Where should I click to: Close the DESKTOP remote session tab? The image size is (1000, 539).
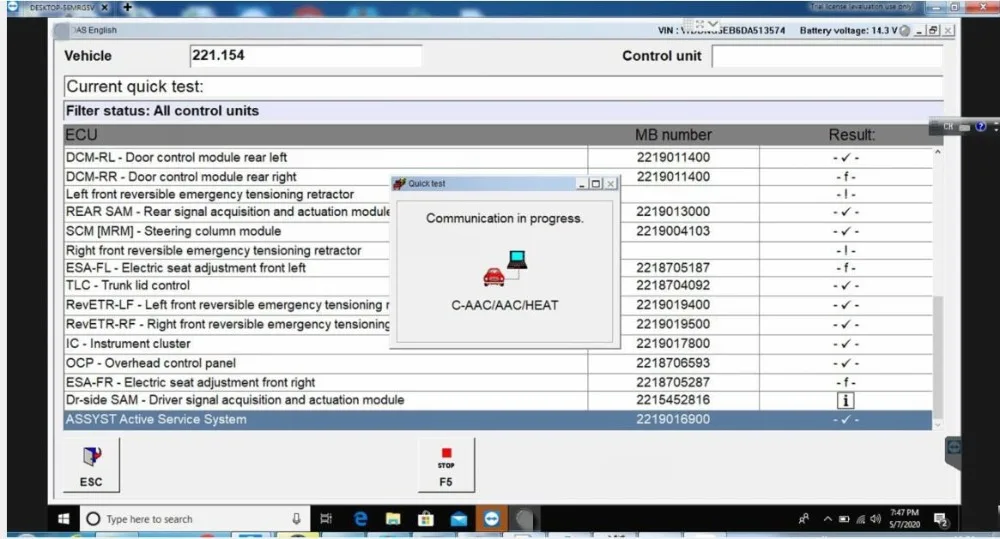click(105, 7)
